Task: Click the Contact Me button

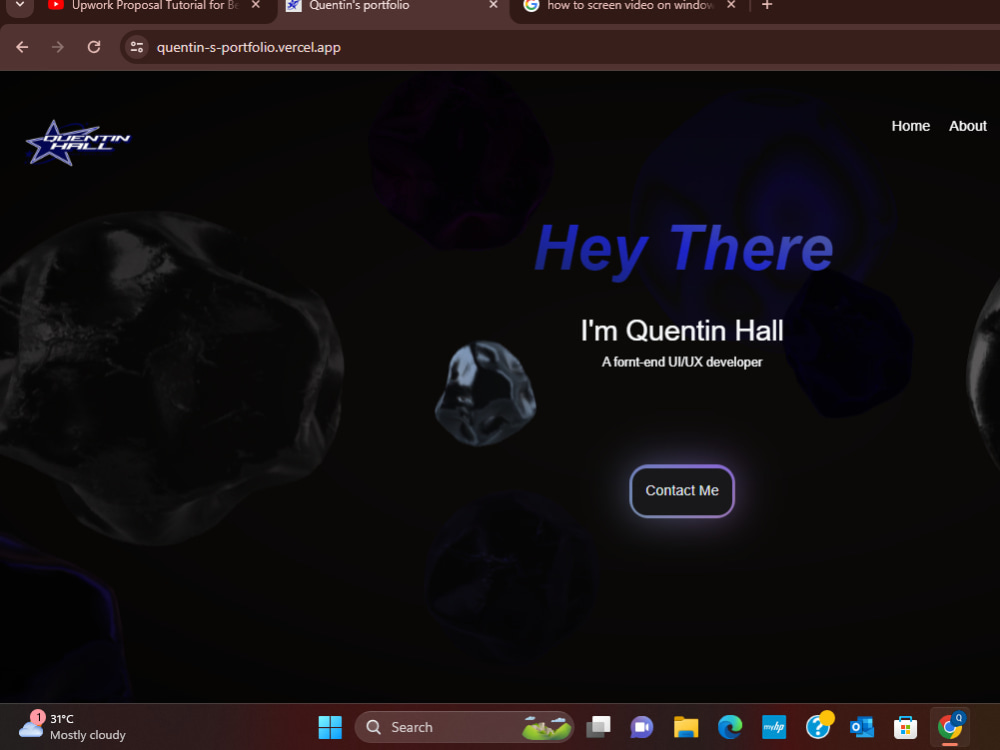Action: click(x=682, y=491)
